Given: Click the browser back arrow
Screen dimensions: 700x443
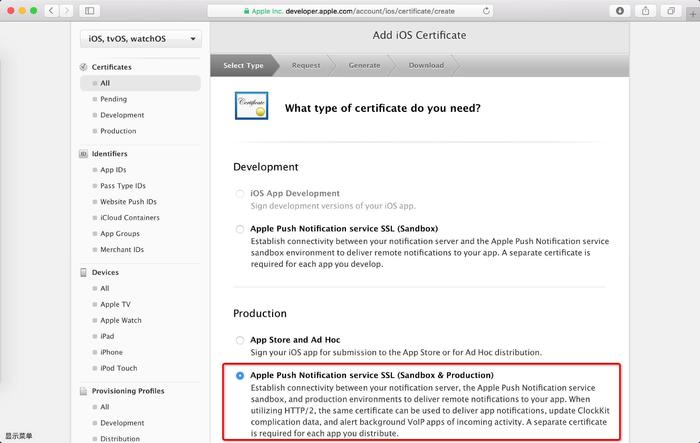Looking at the screenshot, I should point(53,10).
